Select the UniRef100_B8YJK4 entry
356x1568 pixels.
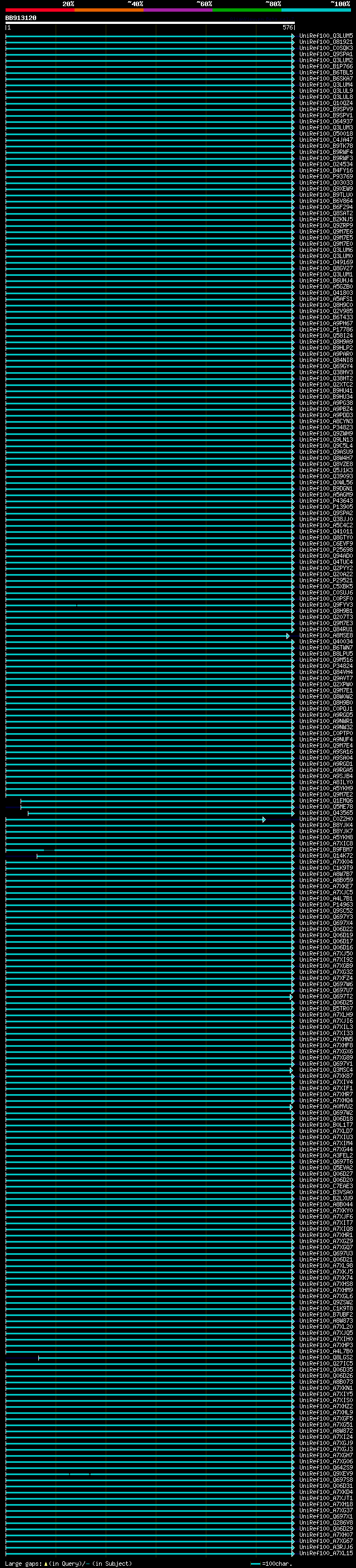click(x=326, y=825)
